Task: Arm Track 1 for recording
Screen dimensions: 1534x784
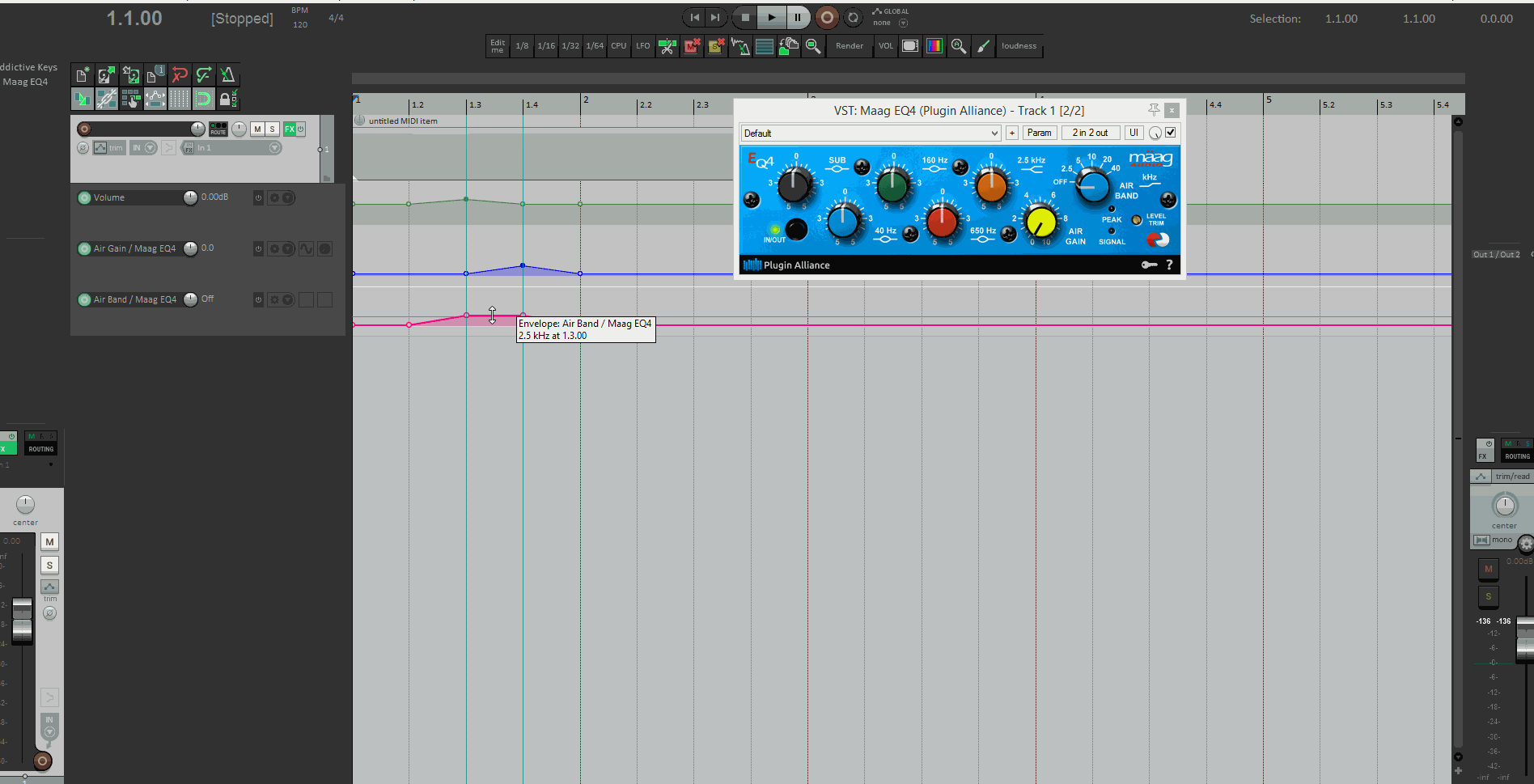Action: click(84, 129)
